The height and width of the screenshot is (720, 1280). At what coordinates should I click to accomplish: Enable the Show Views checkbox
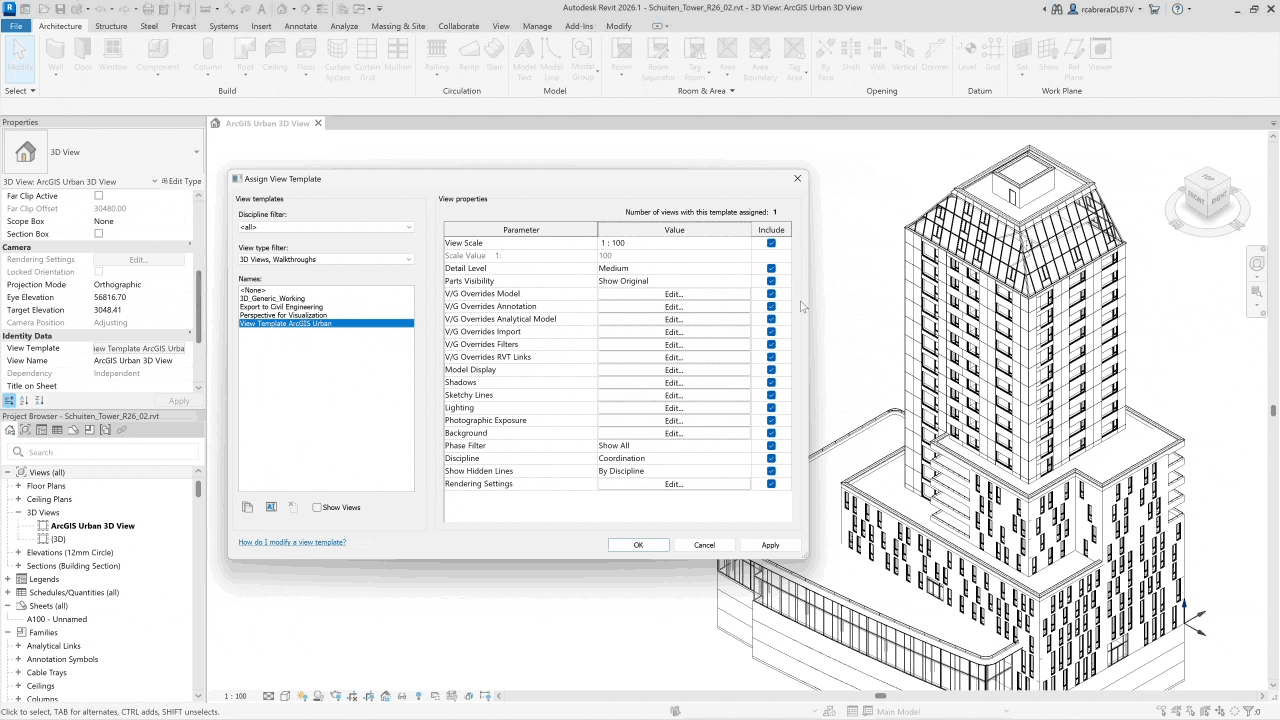pyautogui.click(x=317, y=507)
